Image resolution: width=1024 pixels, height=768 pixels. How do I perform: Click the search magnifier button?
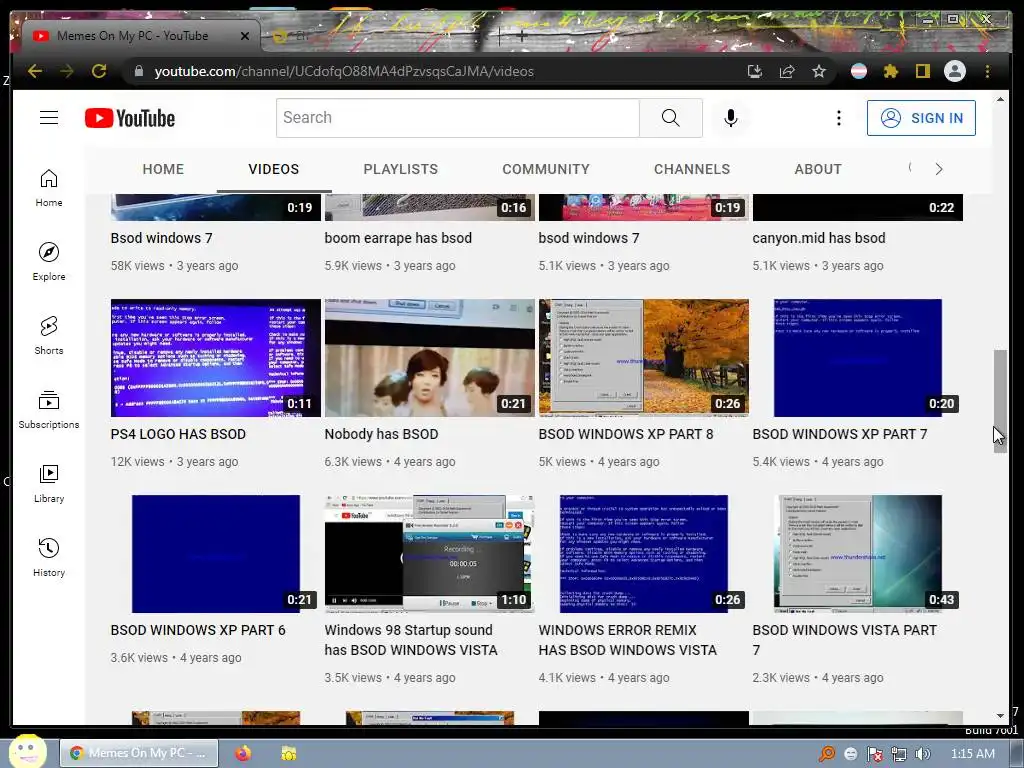pyautogui.click(x=671, y=118)
